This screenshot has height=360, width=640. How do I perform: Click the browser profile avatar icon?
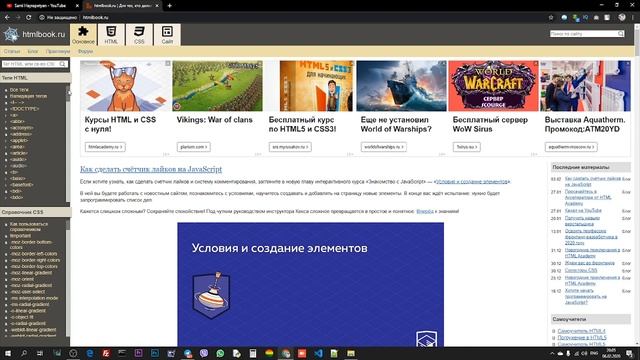622,17
